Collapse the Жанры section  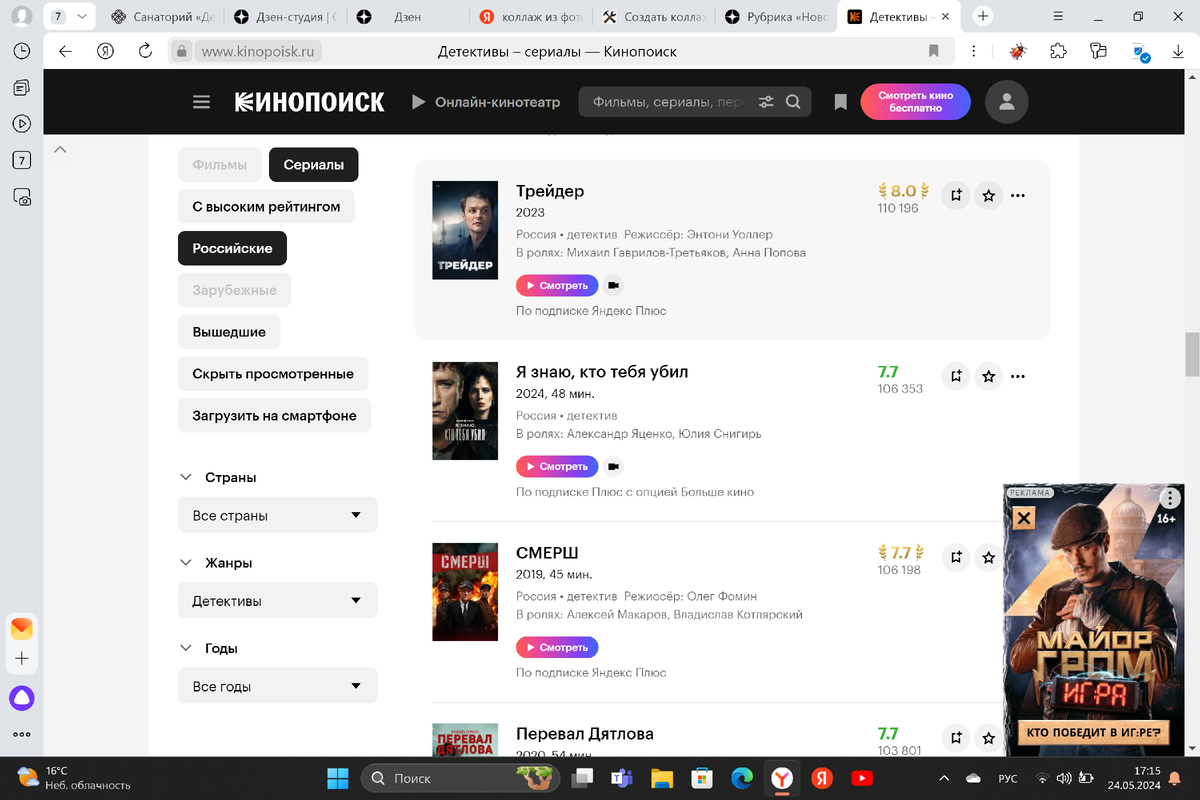pyautogui.click(x=185, y=563)
